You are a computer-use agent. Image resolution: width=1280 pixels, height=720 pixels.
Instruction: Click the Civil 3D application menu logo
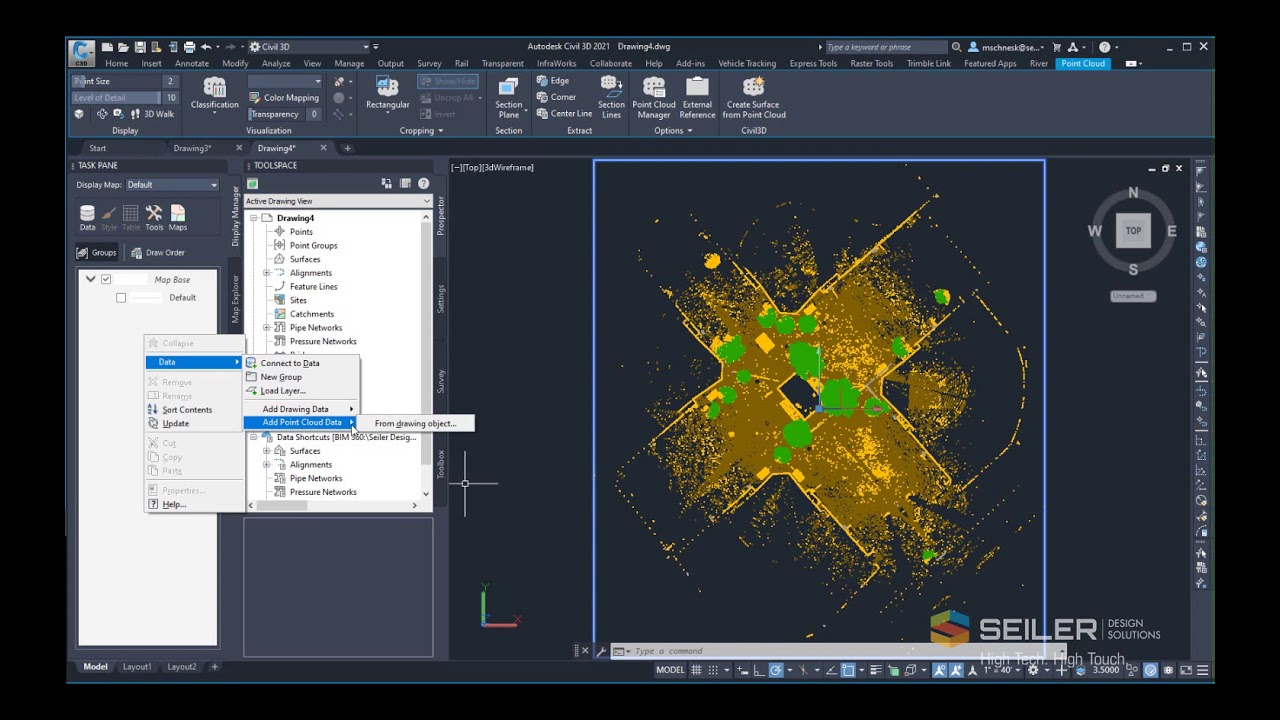coord(82,52)
